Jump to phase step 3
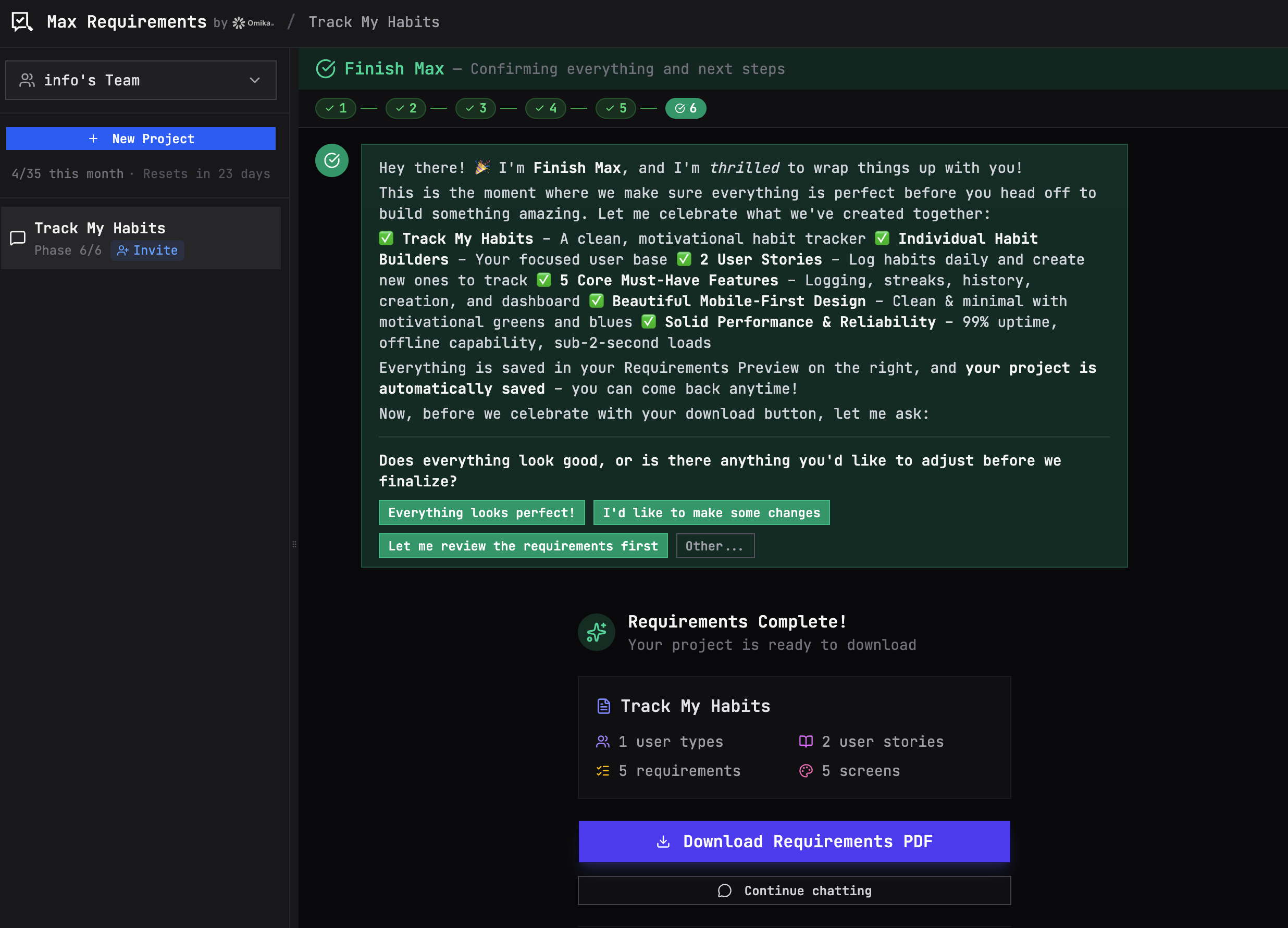1288x928 pixels. point(476,108)
